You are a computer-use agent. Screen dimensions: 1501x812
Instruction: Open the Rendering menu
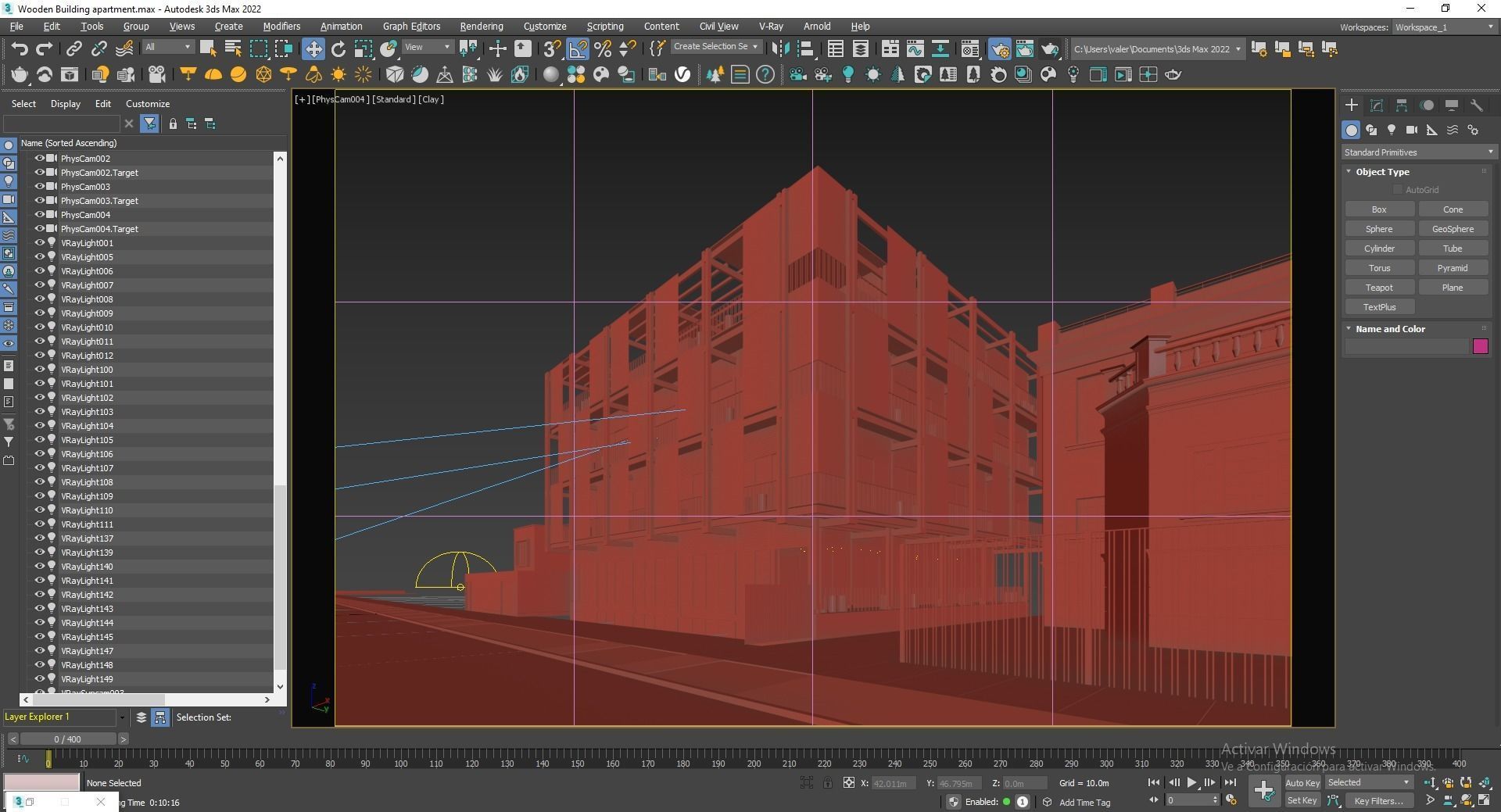point(482,27)
